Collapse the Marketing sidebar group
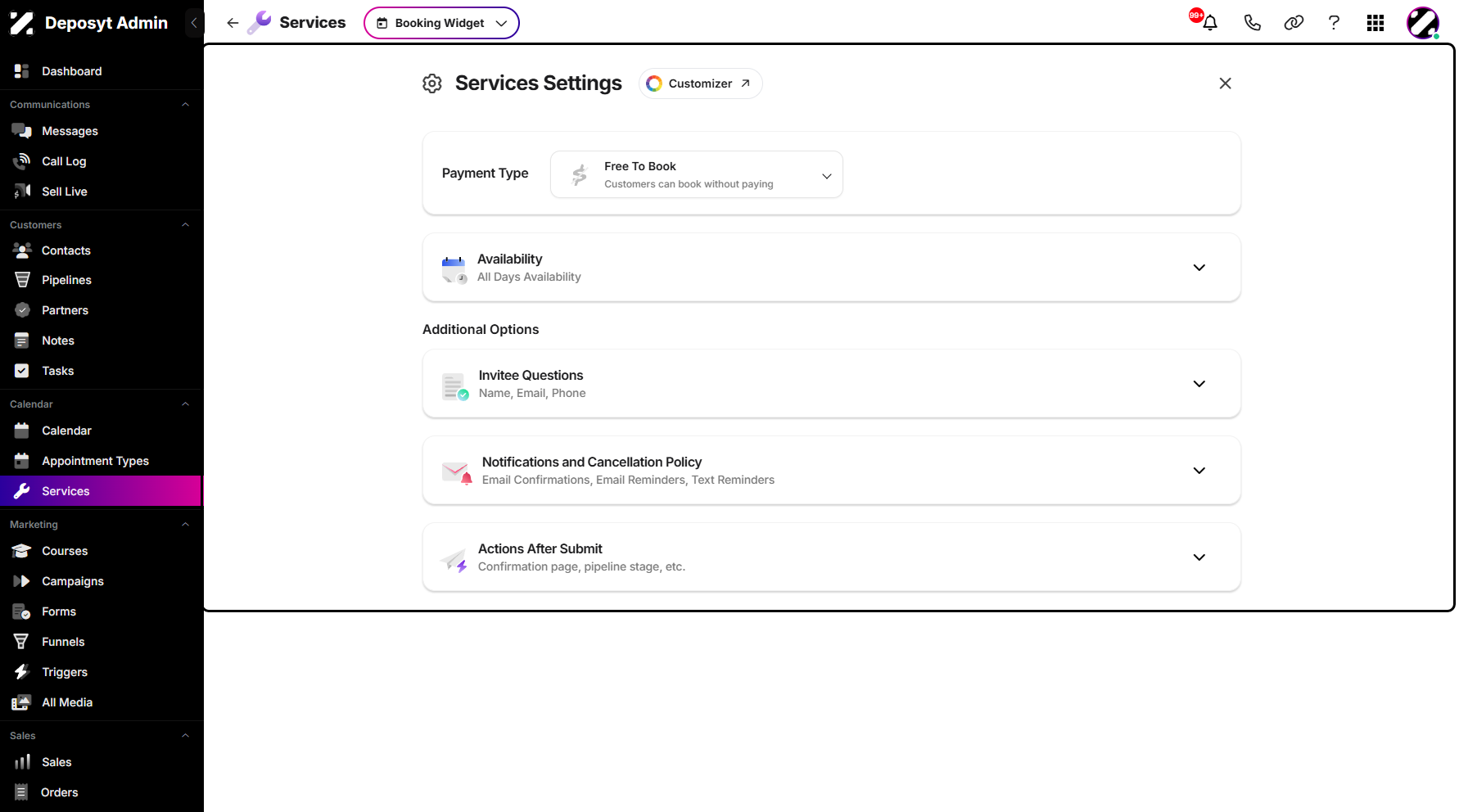The width and height of the screenshot is (1459, 812). (x=186, y=525)
